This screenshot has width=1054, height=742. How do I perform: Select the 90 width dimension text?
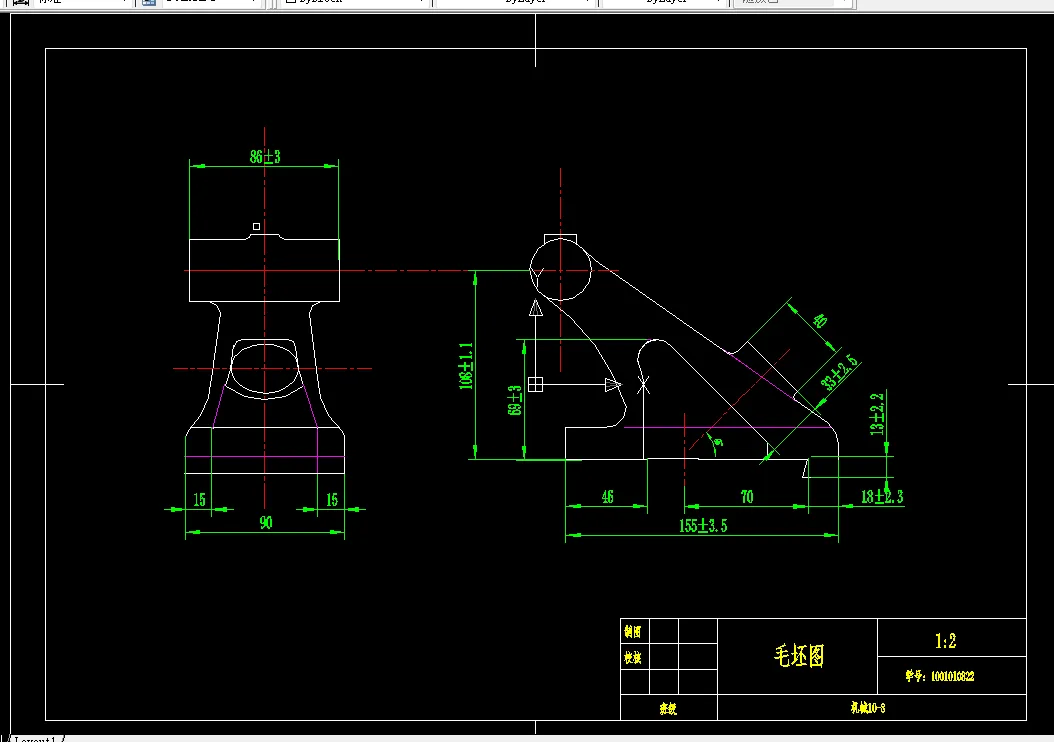coord(266,522)
